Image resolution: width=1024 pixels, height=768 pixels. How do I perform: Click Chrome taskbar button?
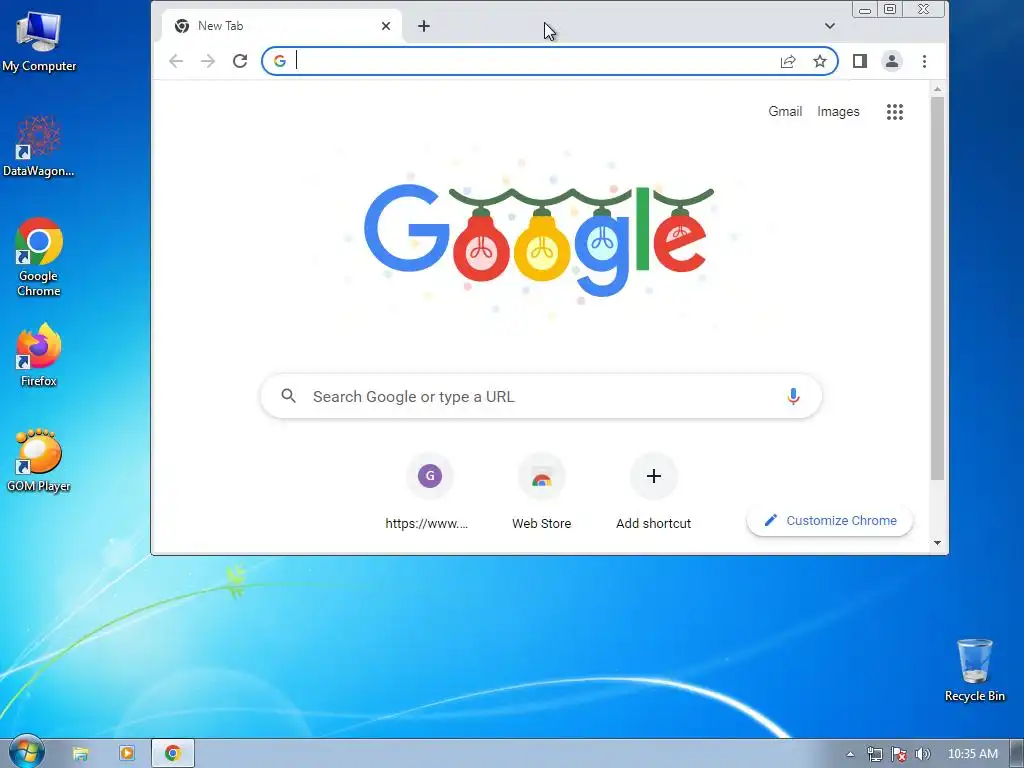pos(172,754)
